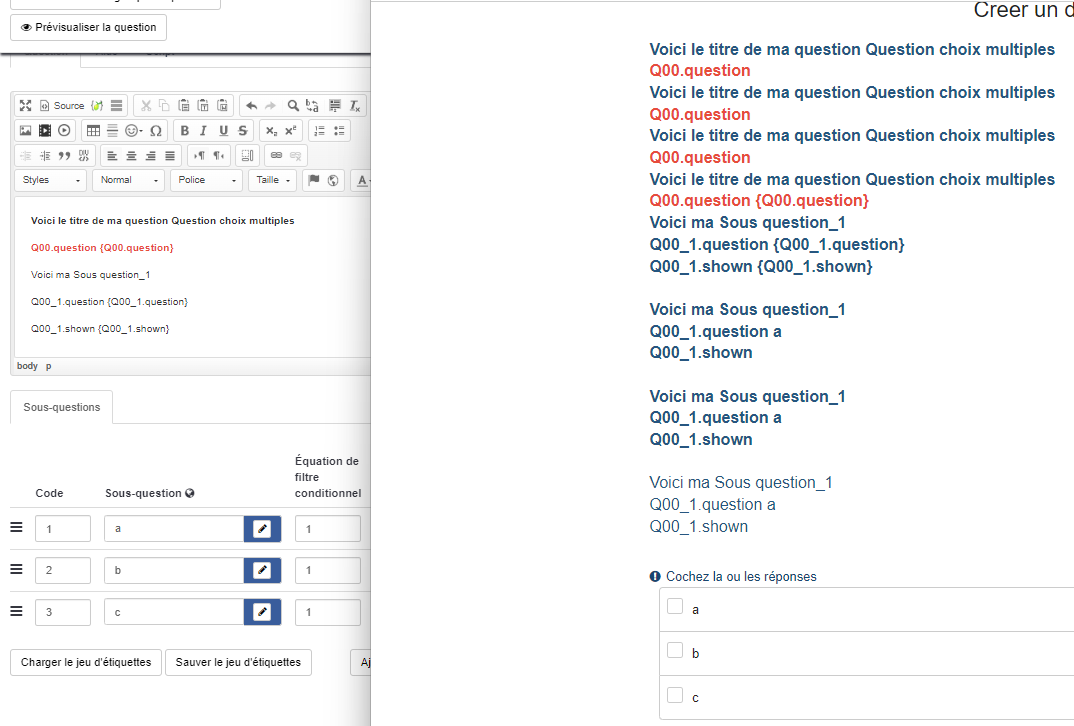Open the Police font dropdown
Image resolution: width=1074 pixels, height=726 pixels.
[x=206, y=180]
